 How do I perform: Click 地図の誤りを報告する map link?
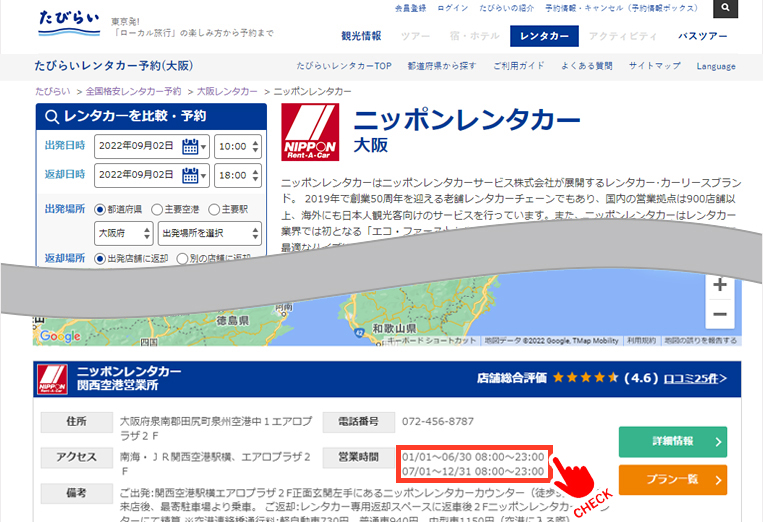(x=701, y=341)
